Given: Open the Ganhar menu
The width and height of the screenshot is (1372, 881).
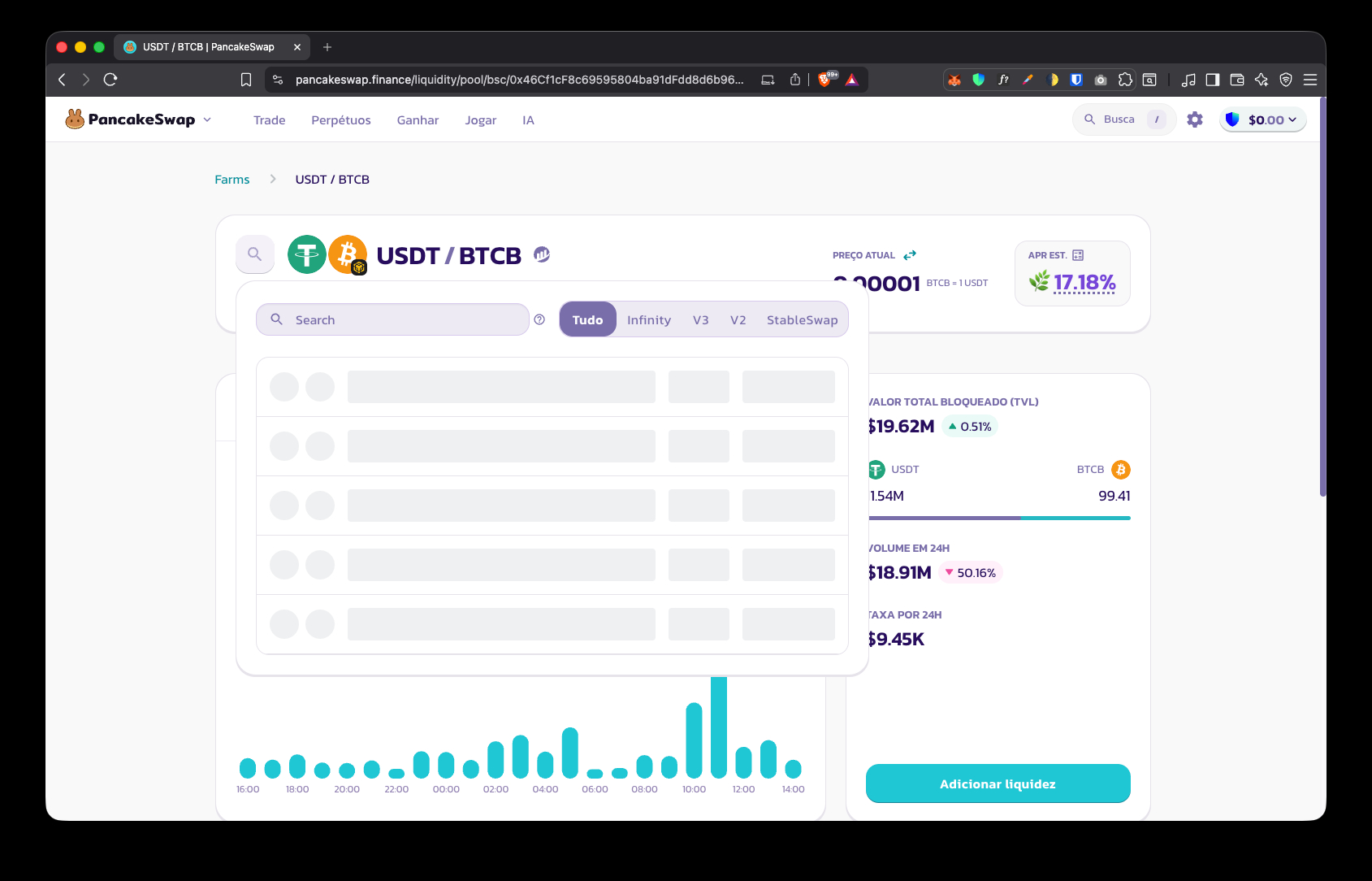Looking at the screenshot, I should 418,120.
